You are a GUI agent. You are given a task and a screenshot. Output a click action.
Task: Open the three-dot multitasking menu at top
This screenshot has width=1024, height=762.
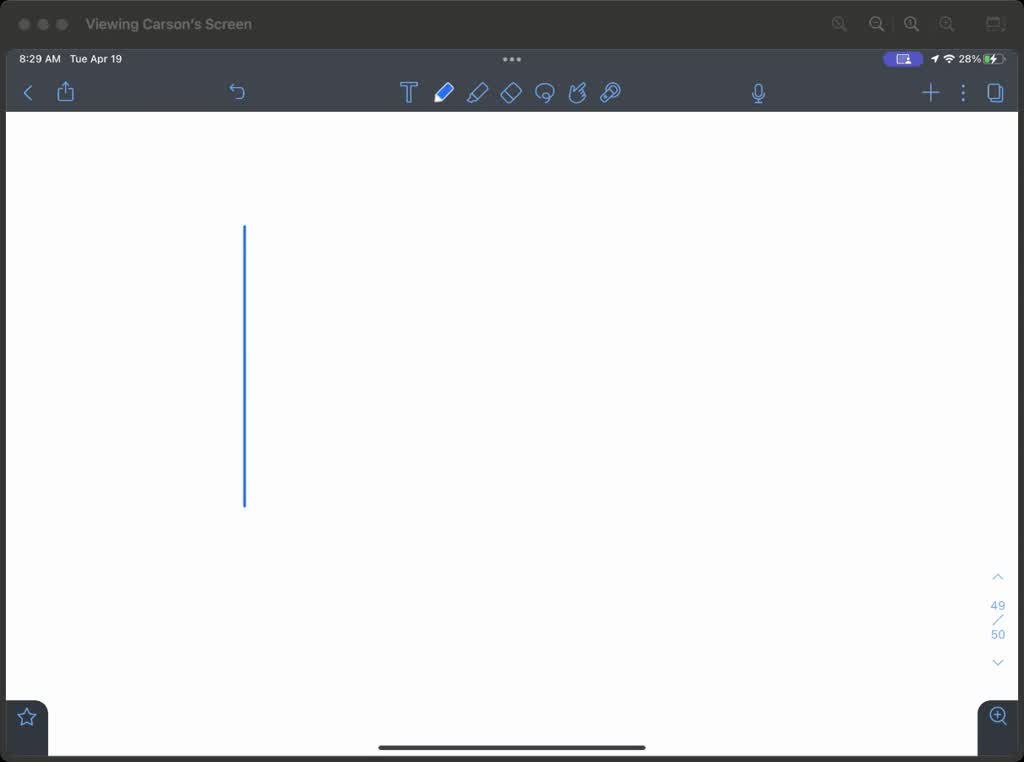[x=512, y=59]
